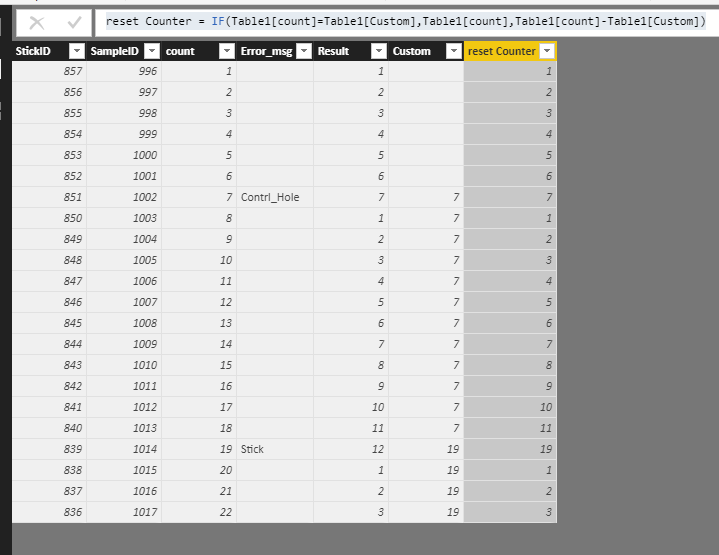Viewport: 719px width, 555px height.
Task: Click StickID cell 839
Action: click(x=50, y=449)
